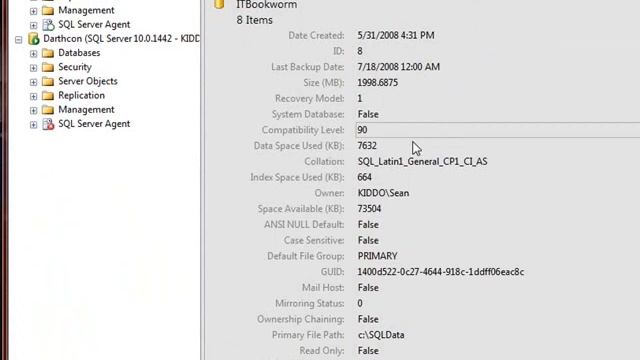This screenshot has height=360, width=640.
Task: Click the 'Owner:' label
Action: point(329,193)
